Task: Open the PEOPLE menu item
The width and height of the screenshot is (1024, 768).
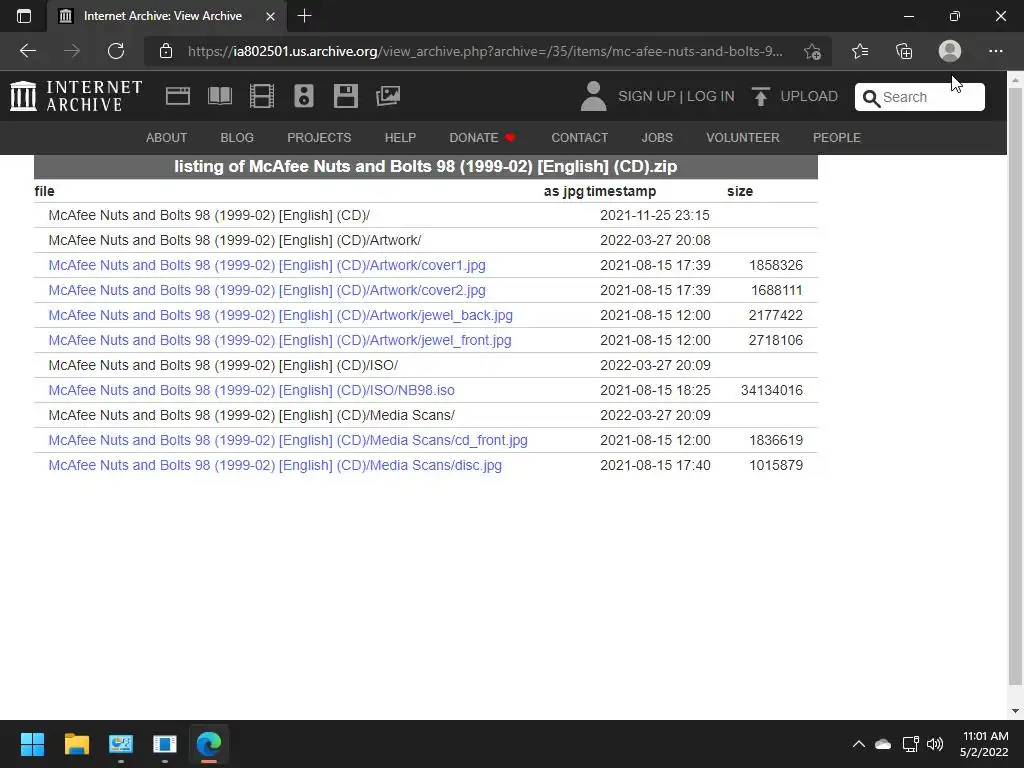Action: pyautogui.click(x=837, y=138)
